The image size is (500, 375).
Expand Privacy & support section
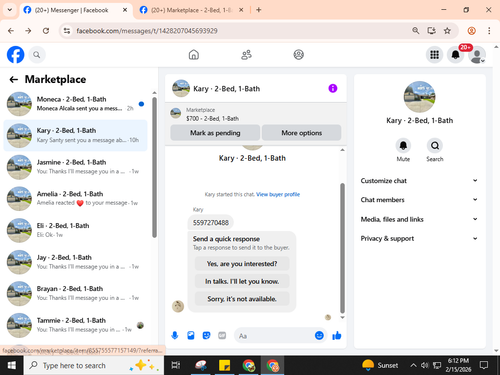419,238
